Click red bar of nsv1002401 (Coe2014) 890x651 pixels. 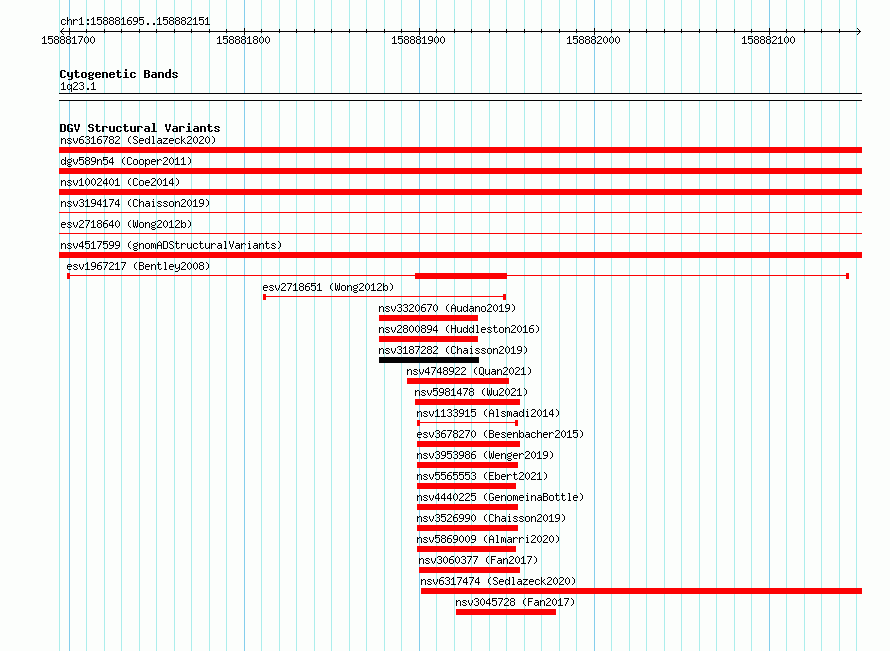pyautogui.click(x=460, y=192)
